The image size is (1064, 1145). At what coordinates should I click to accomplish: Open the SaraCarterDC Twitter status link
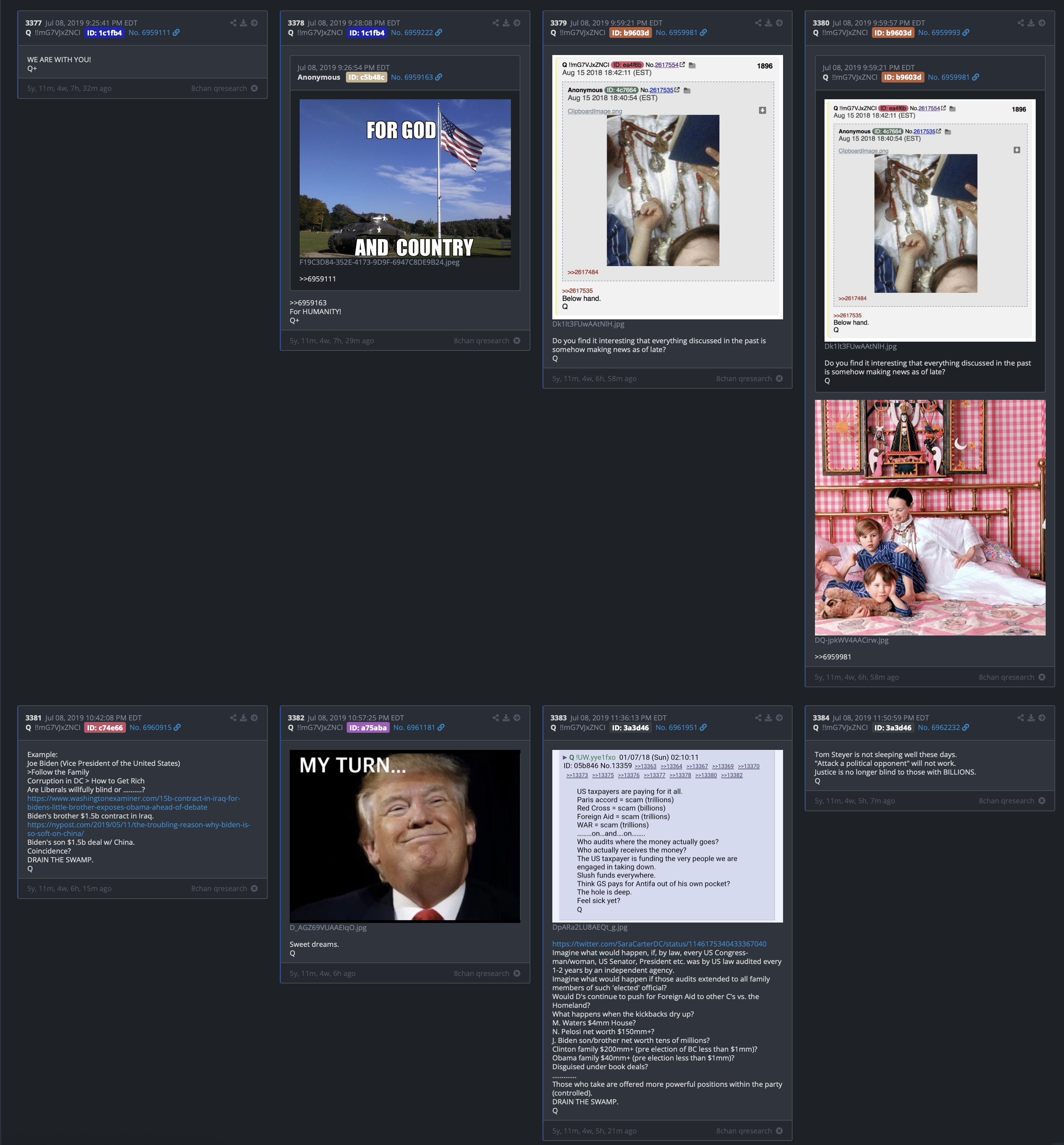tap(659, 943)
